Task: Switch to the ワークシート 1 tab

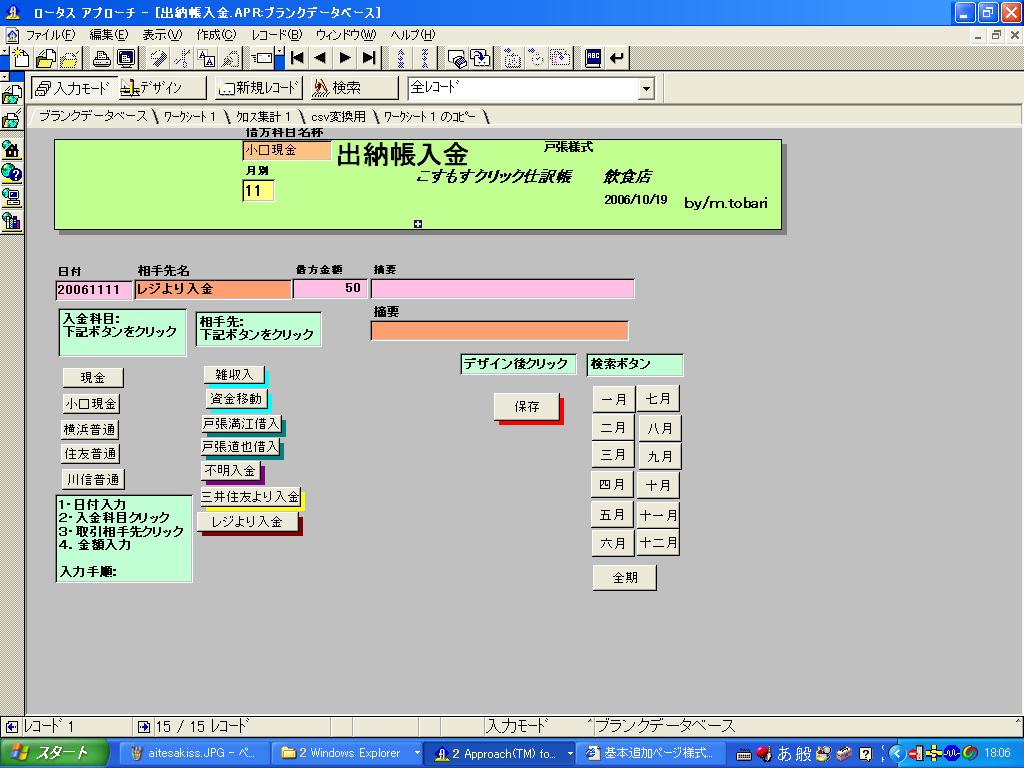Action: click(x=189, y=117)
